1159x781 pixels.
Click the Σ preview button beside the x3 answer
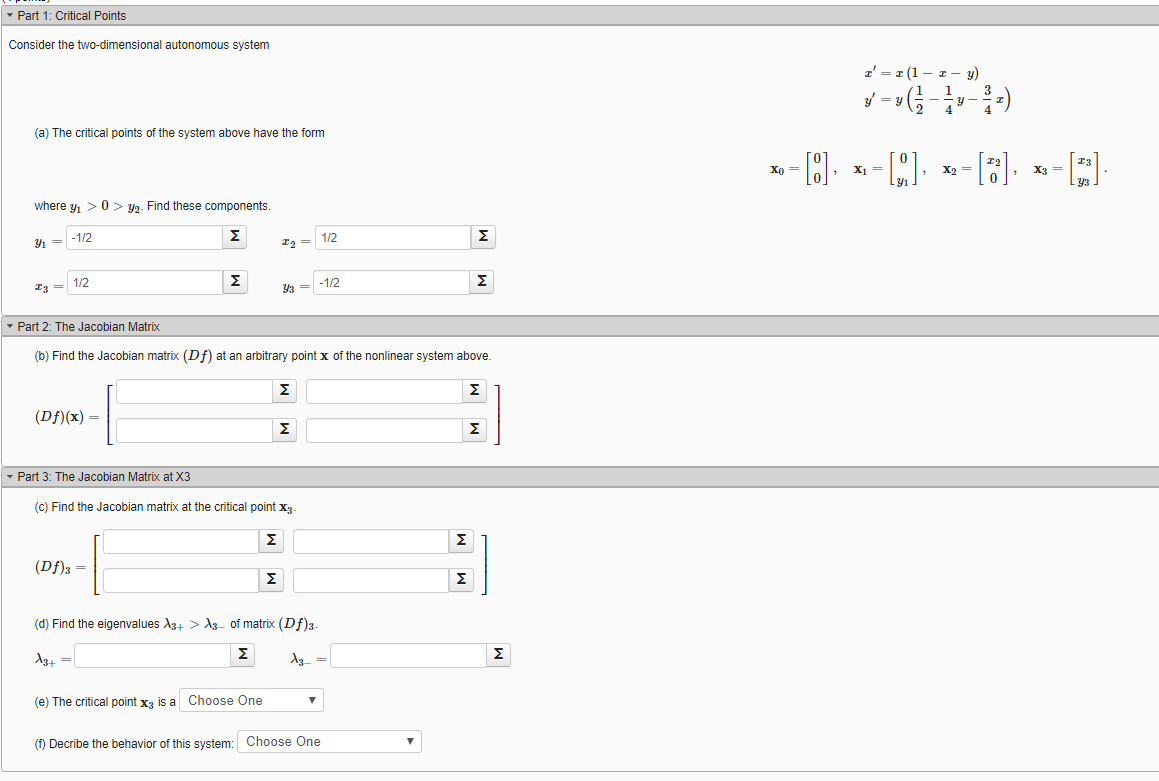[234, 281]
